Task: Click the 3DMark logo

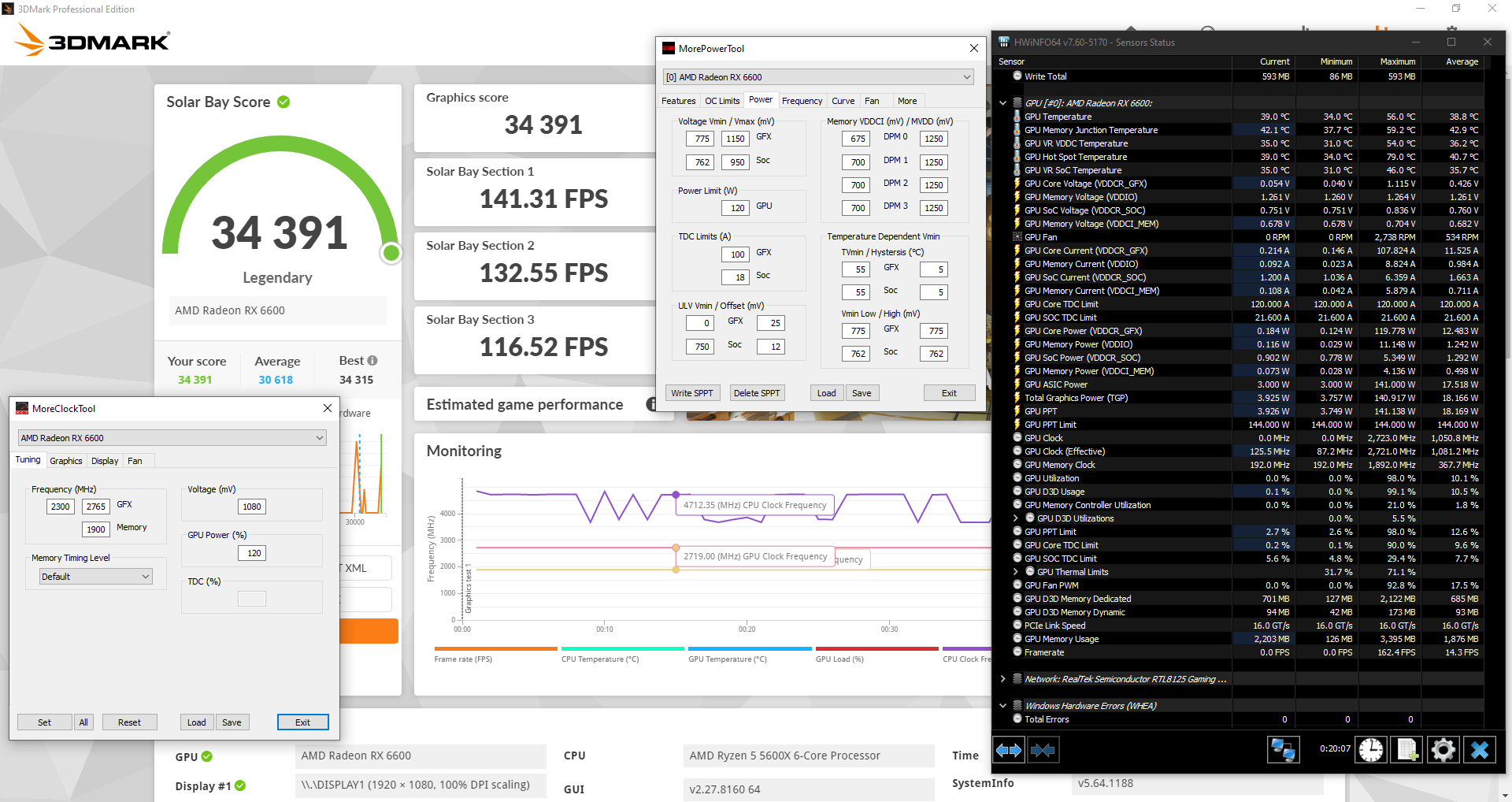Action: 93,40
